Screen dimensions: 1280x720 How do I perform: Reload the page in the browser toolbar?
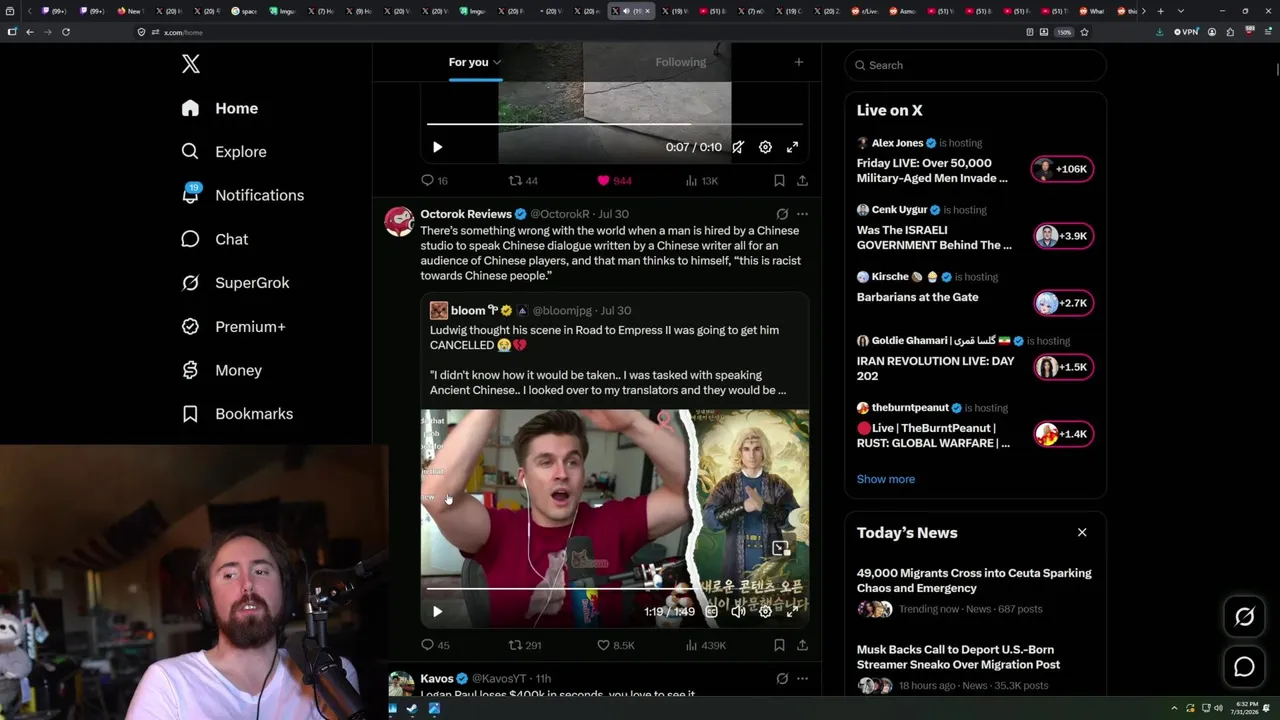pyautogui.click(x=66, y=32)
